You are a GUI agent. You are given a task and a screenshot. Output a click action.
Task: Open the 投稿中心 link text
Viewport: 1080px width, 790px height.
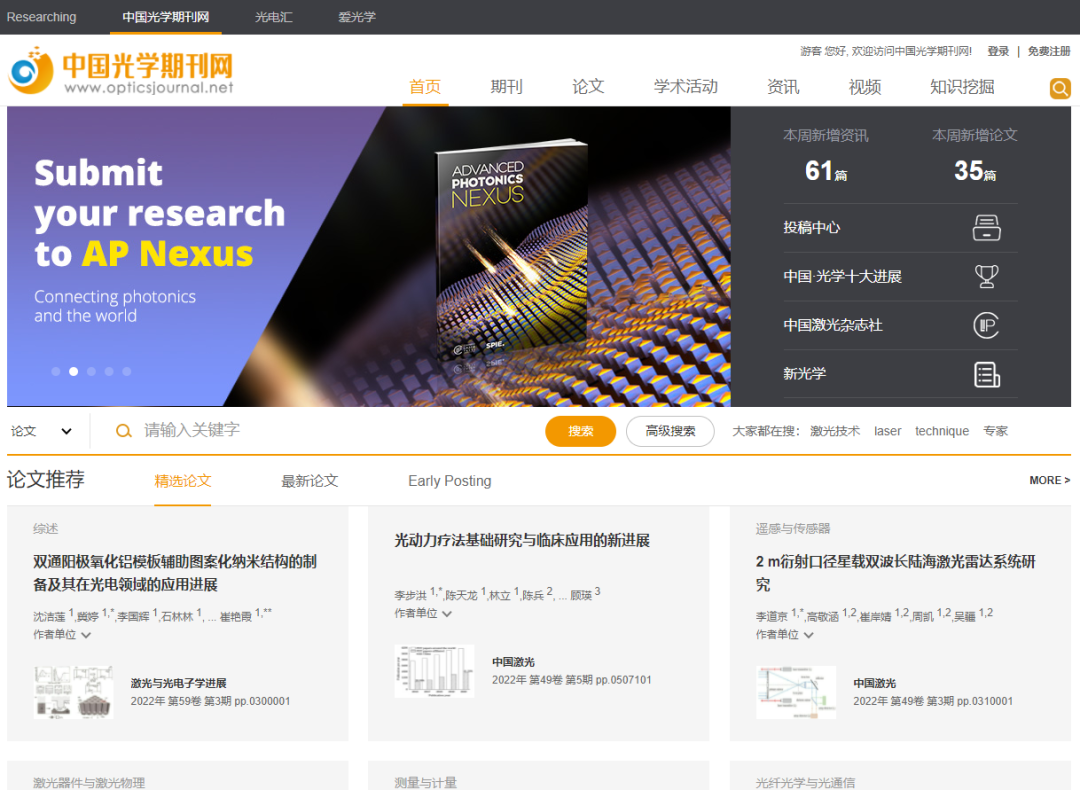point(811,227)
